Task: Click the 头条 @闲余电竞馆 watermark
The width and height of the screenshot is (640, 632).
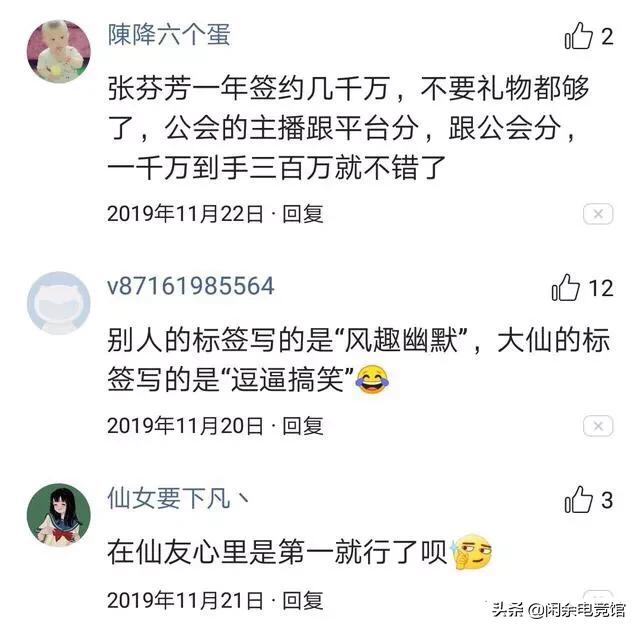Action: click(558, 610)
